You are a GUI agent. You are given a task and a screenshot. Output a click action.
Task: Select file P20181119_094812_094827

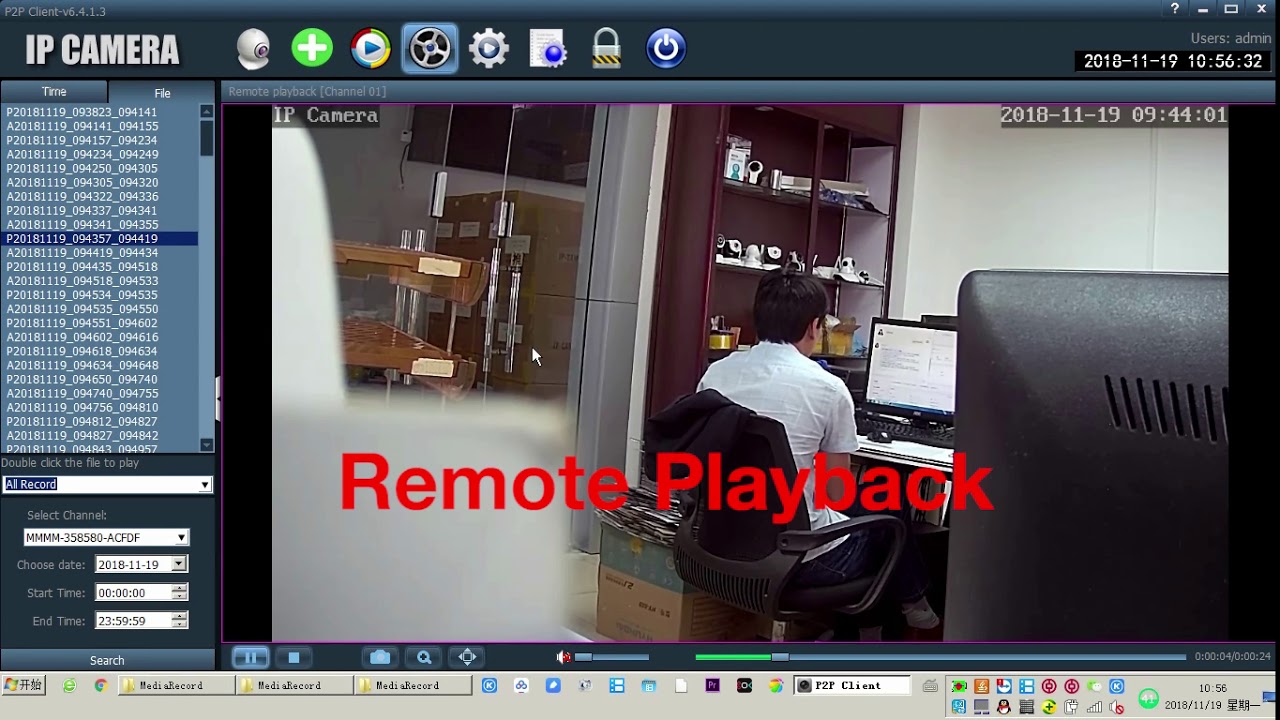[100, 421]
